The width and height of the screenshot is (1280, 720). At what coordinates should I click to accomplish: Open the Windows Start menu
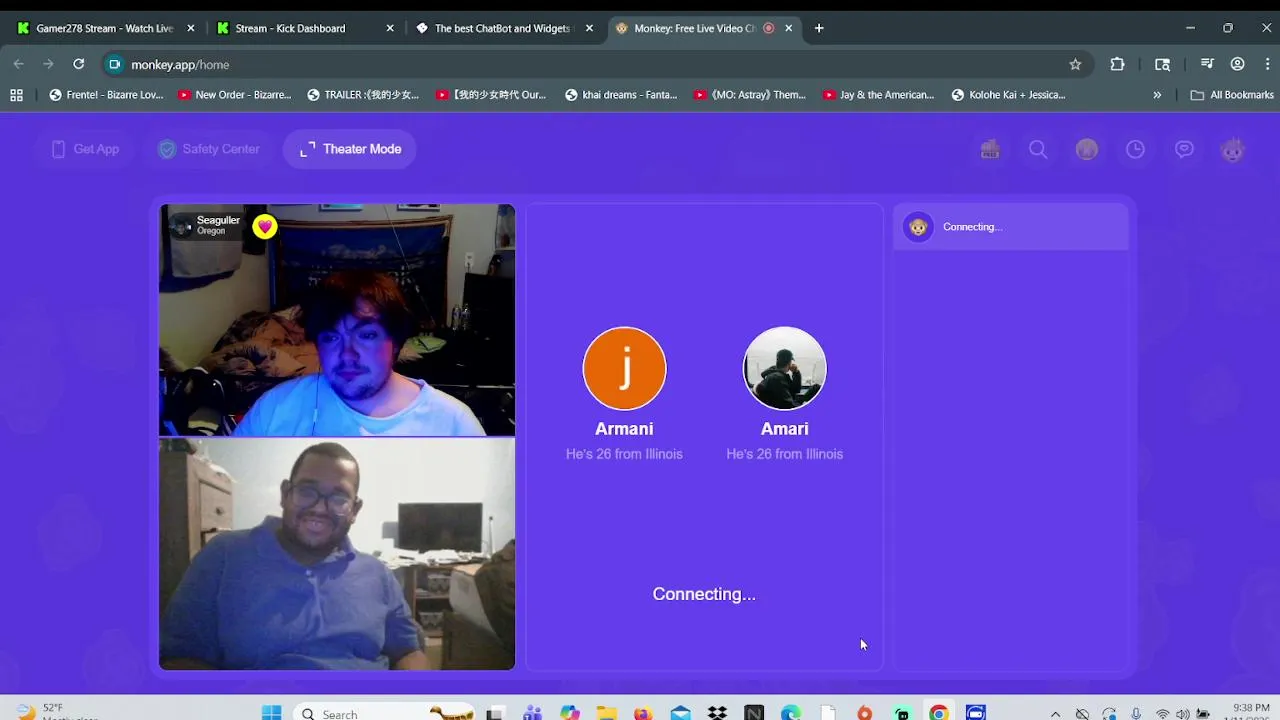[x=272, y=713]
